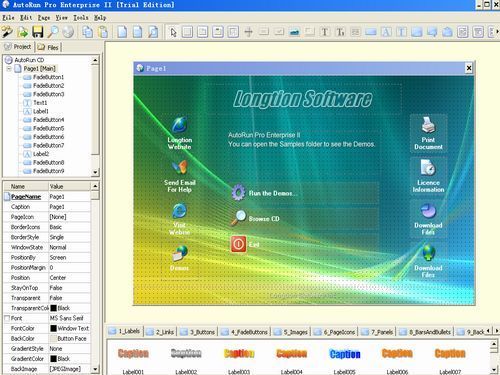The width and height of the screenshot is (500, 375).
Task: Open the 4_FadeButtons tab
Action: click(x=245, y=332)
